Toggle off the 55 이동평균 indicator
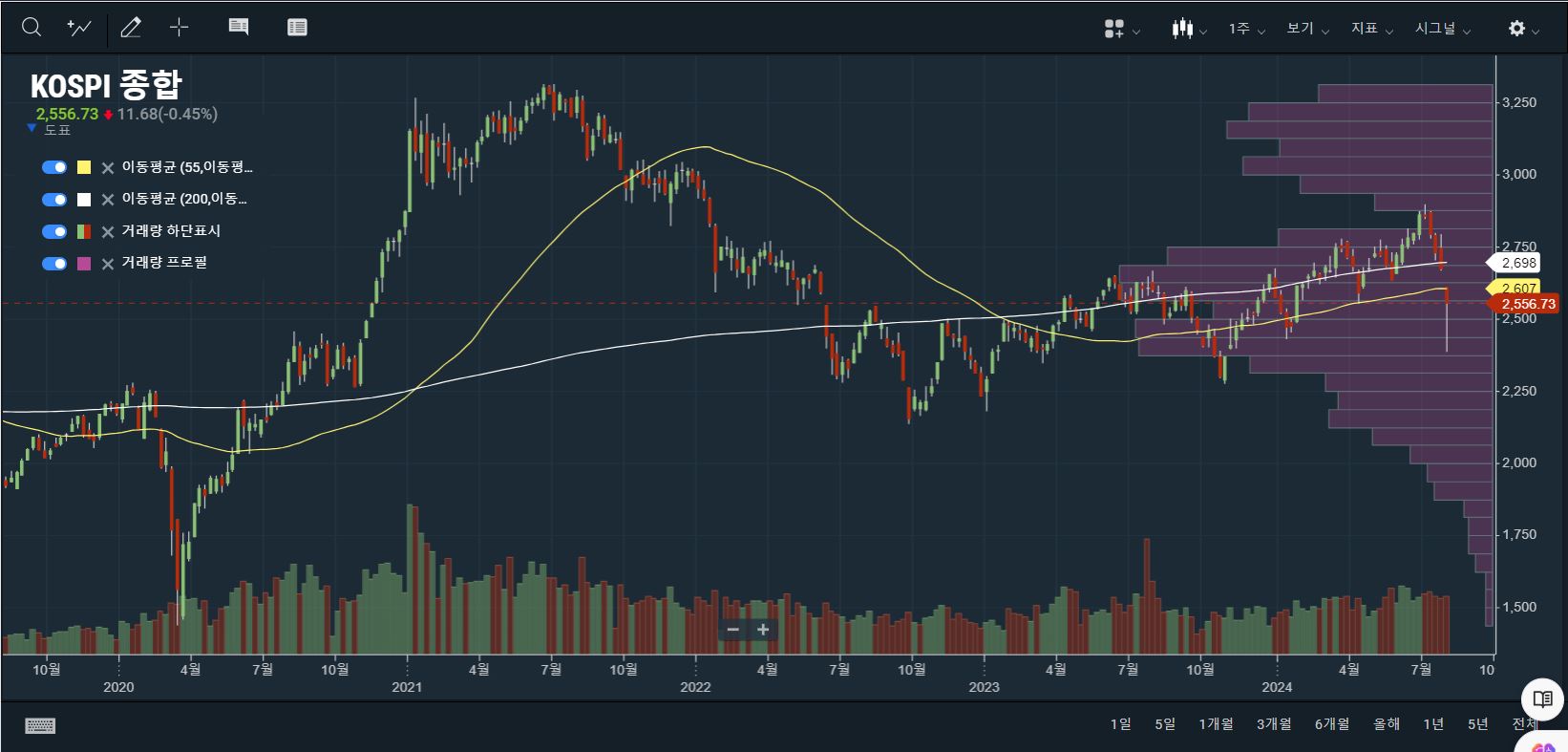The height and width of the screenshot is (752, 1568). click(x=54, y=167)
